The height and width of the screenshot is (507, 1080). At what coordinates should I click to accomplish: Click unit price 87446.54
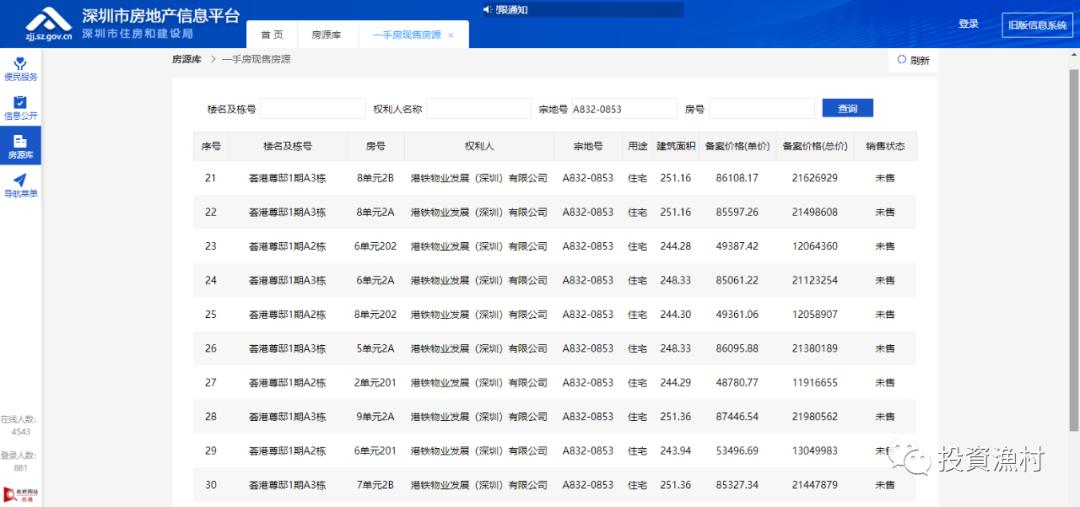737,417
